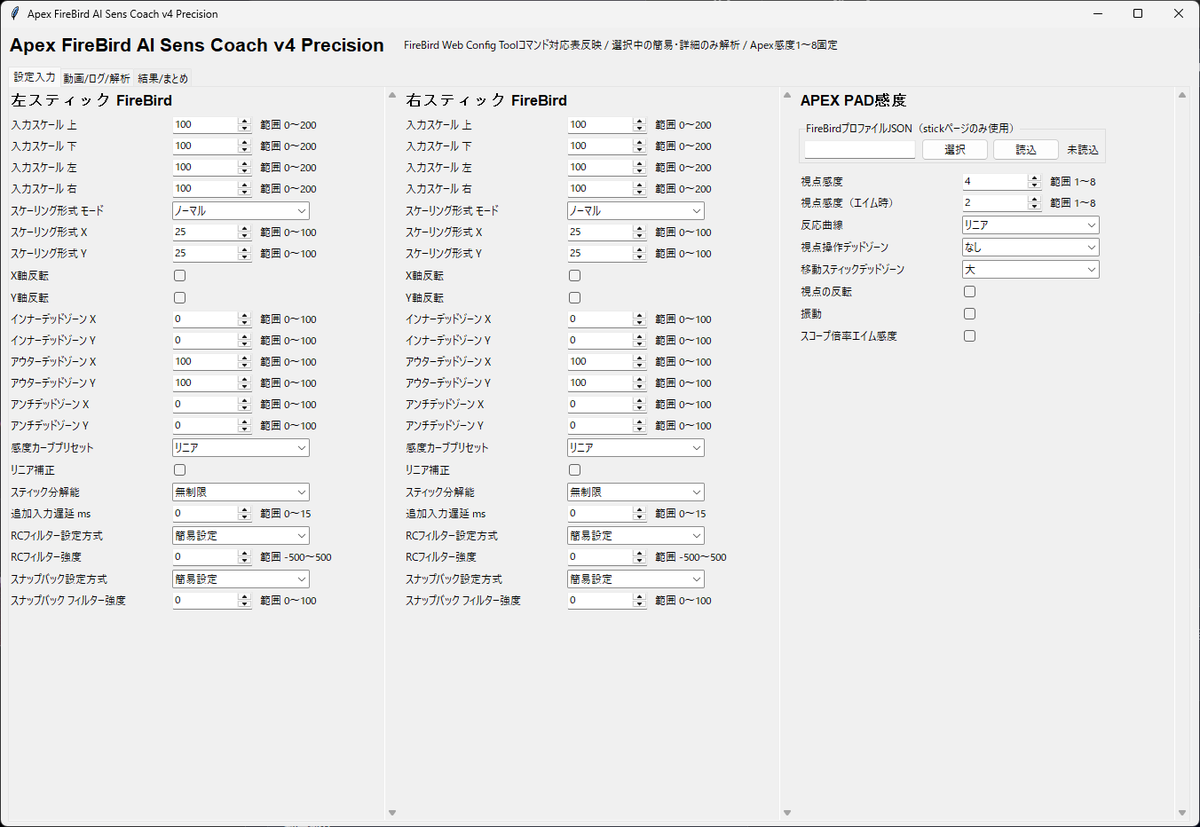The image size is (1200, 827).
Task: Open right stick RCフィルター設定方式 dropdown
Action: [x=635, y=535]
